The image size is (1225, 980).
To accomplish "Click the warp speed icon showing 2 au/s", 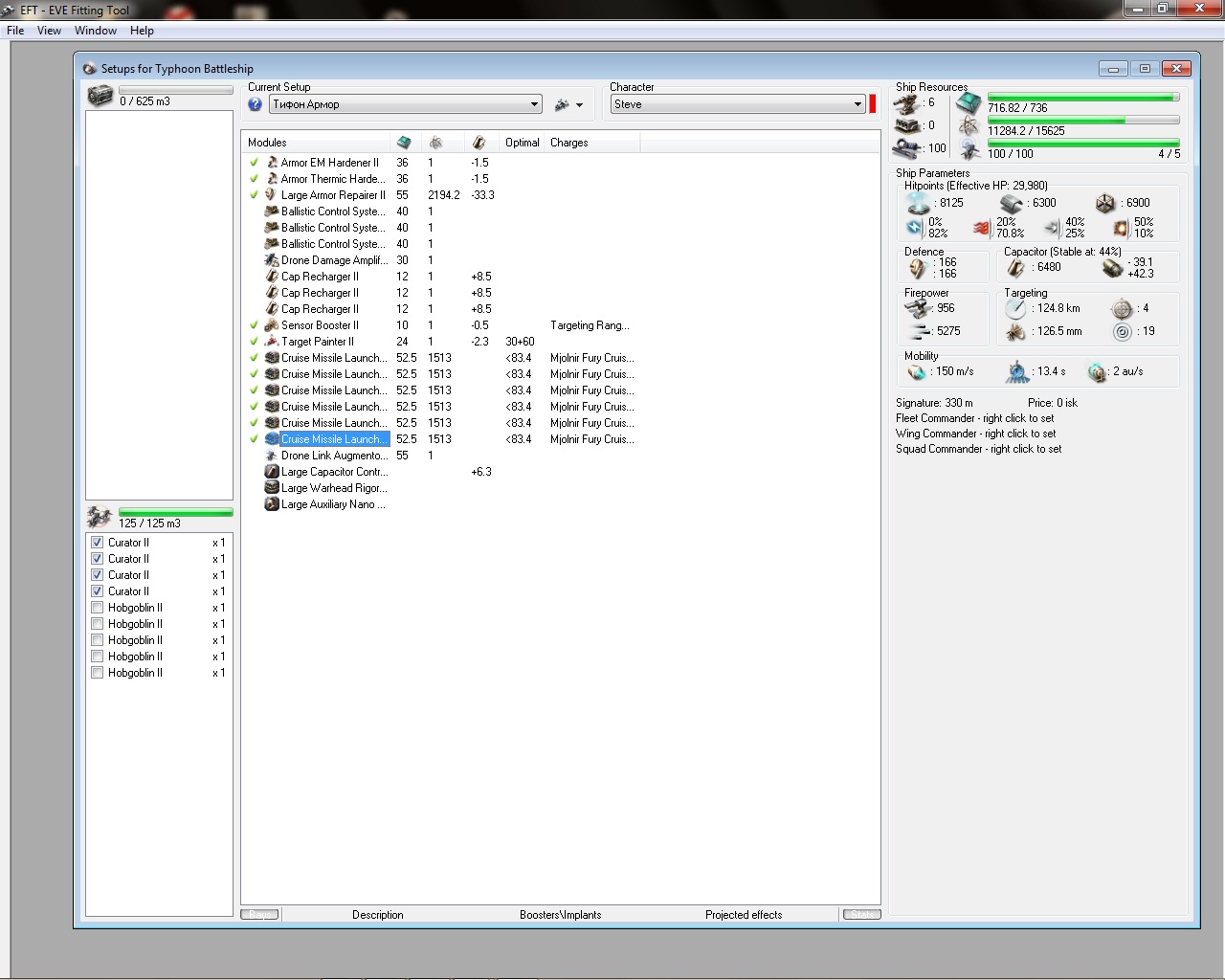I will tap(1097, 371).
